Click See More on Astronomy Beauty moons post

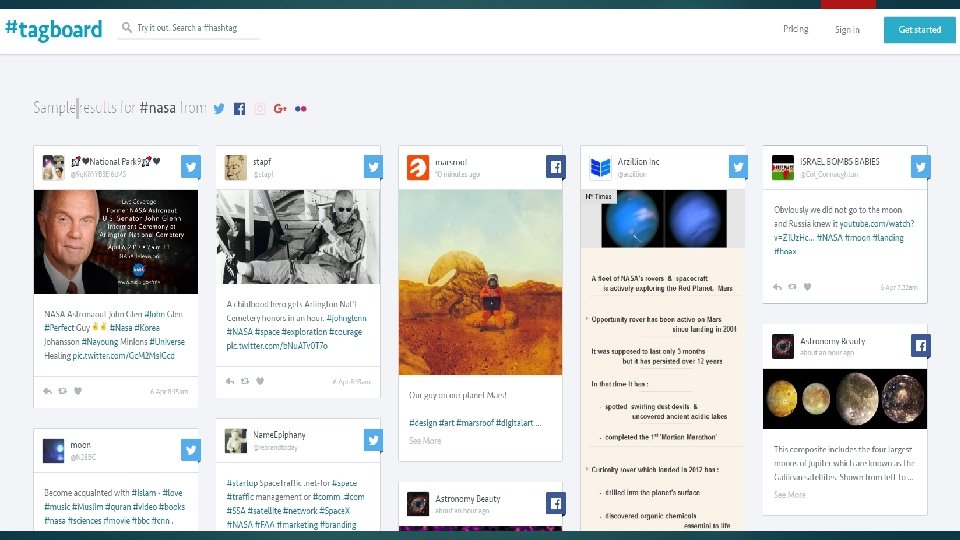point(790,495)
